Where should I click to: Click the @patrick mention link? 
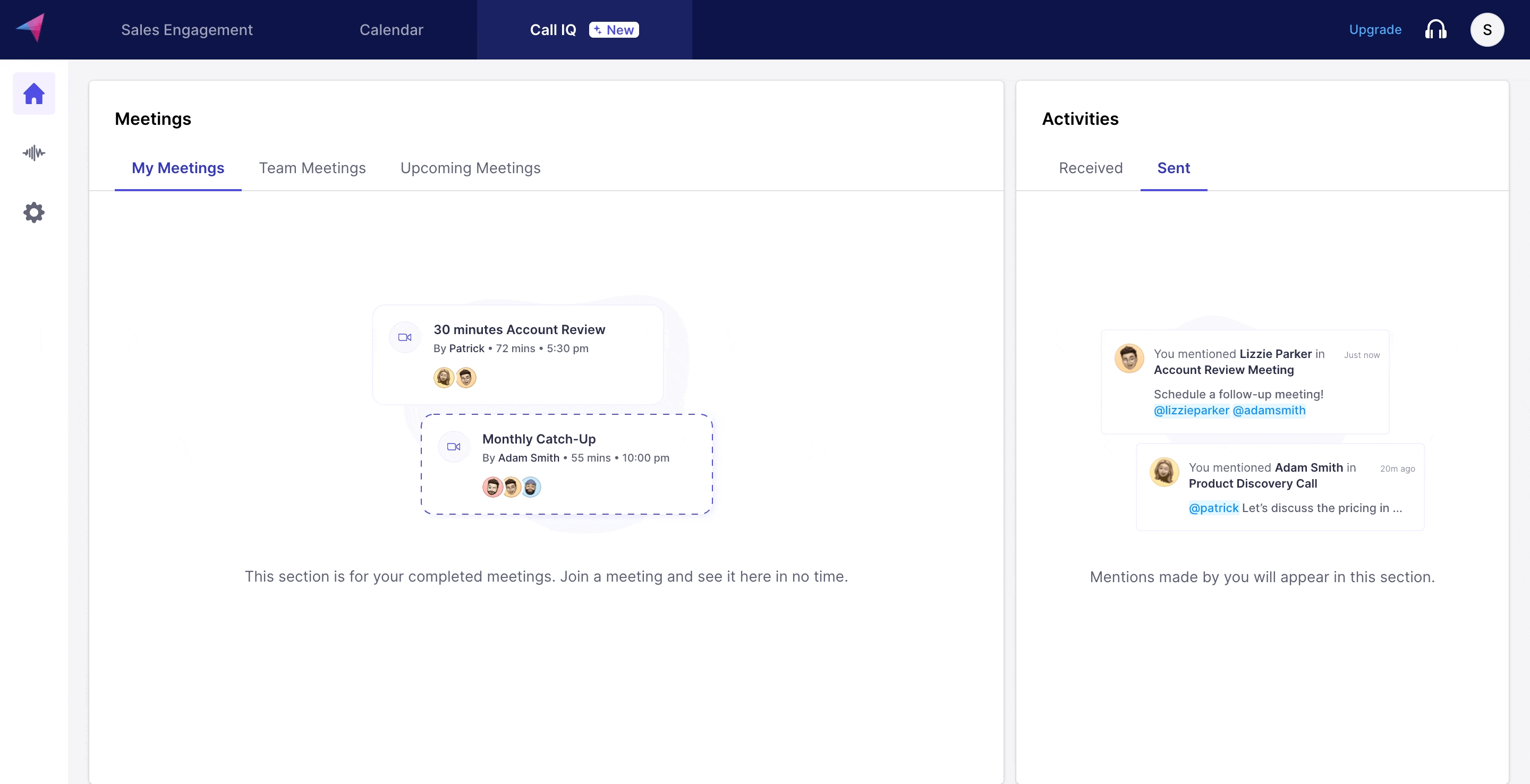point(1213,508)
